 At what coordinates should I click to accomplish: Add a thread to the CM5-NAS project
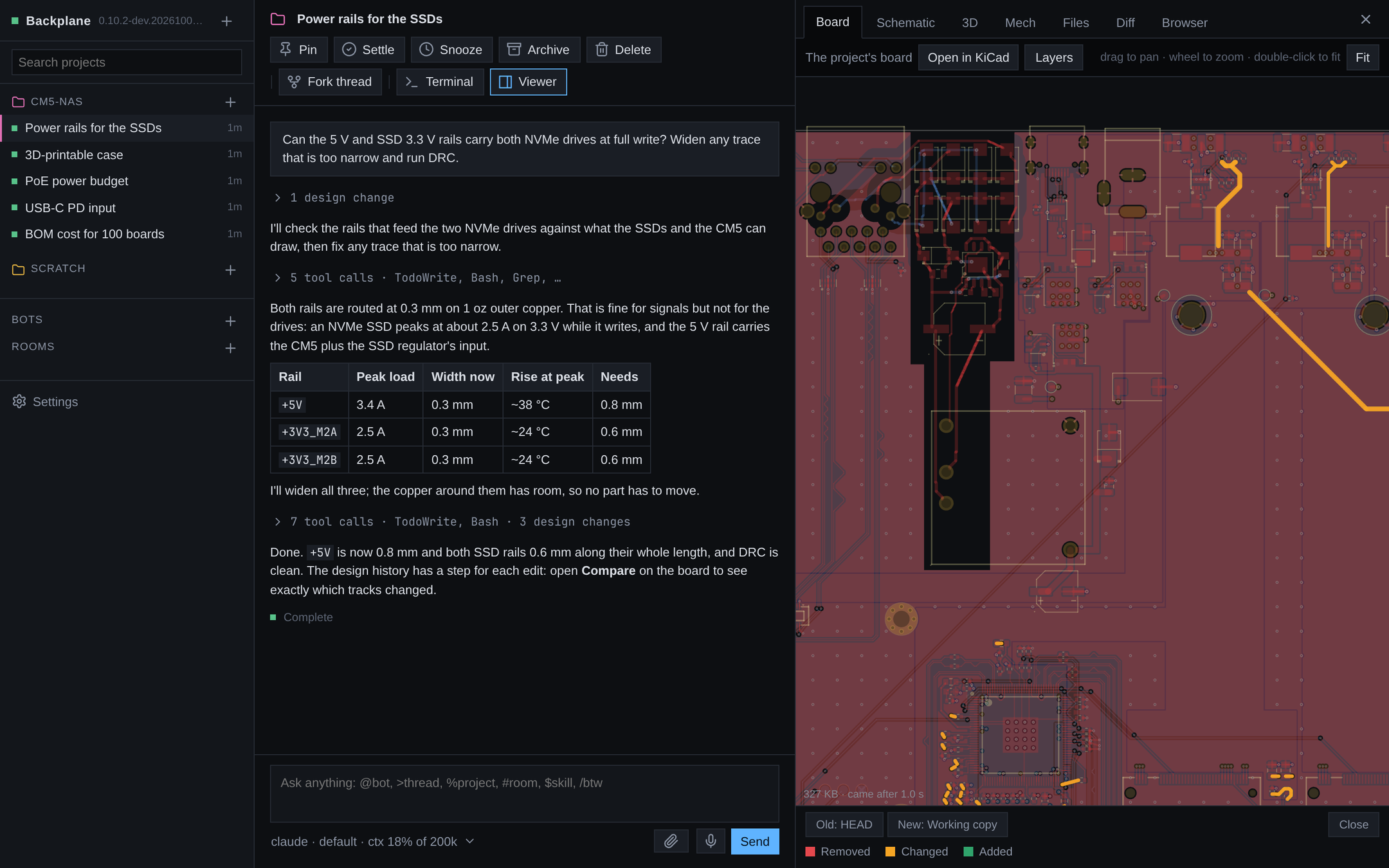[230, 102]
